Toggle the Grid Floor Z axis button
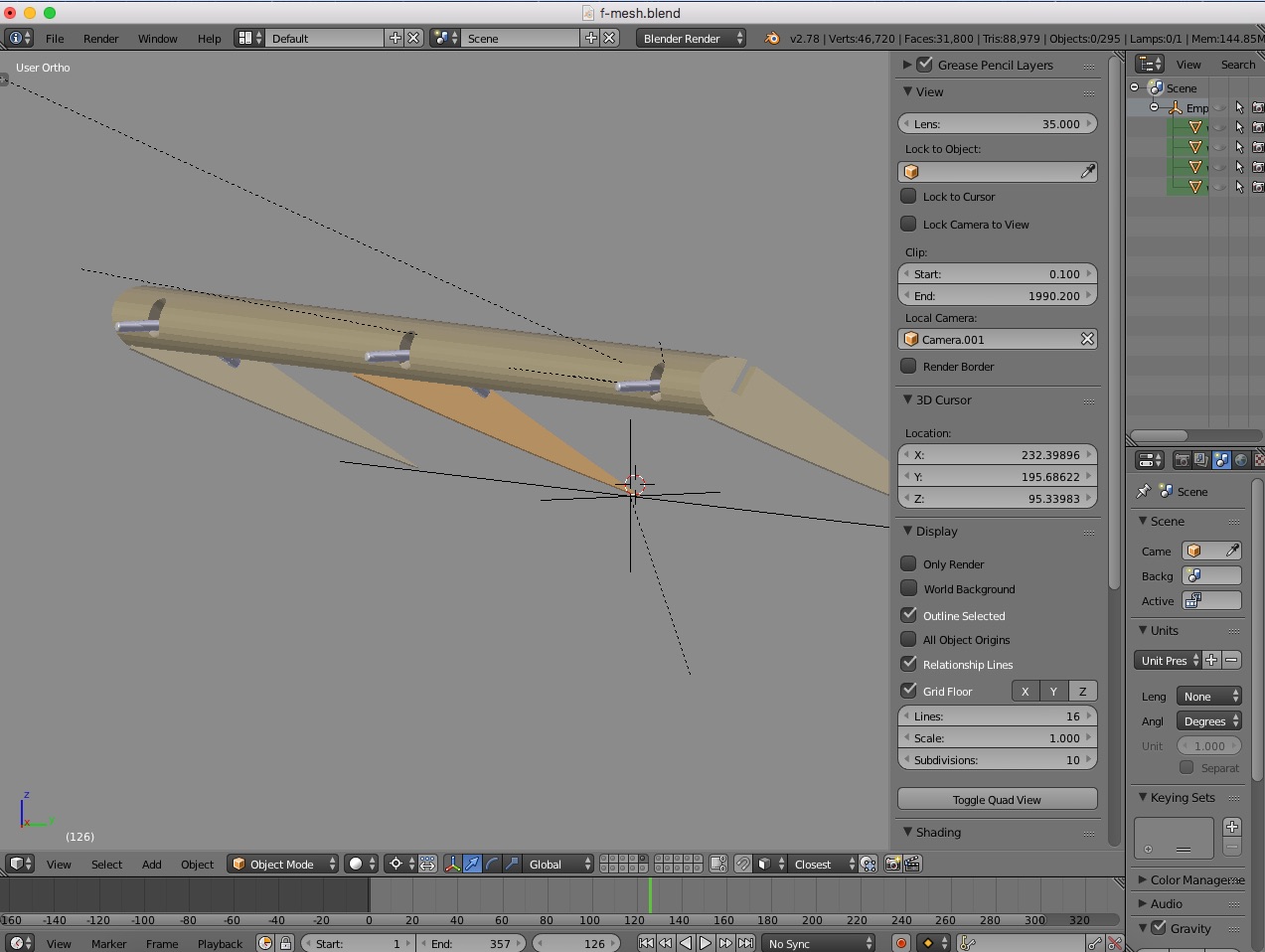This screenshot has width=1265, height=952. click(x=1082, y=692)
